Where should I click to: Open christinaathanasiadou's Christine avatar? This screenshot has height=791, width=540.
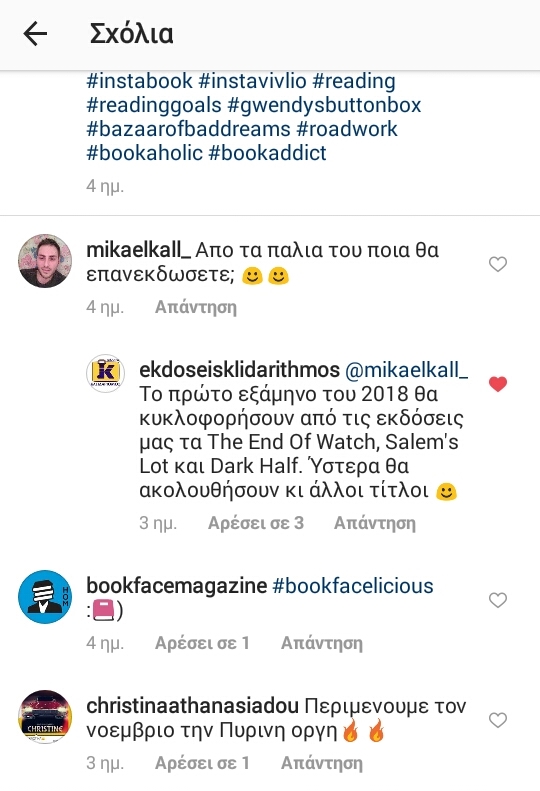pyautogui.click(x=45, y=717)
